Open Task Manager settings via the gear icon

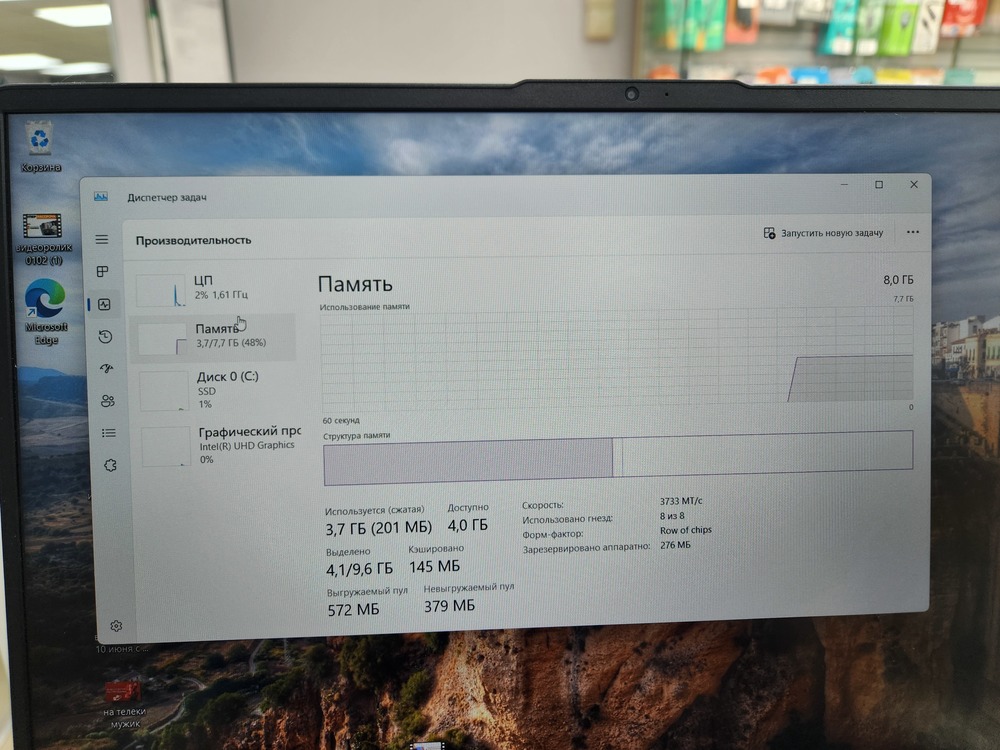pos(115,625)
